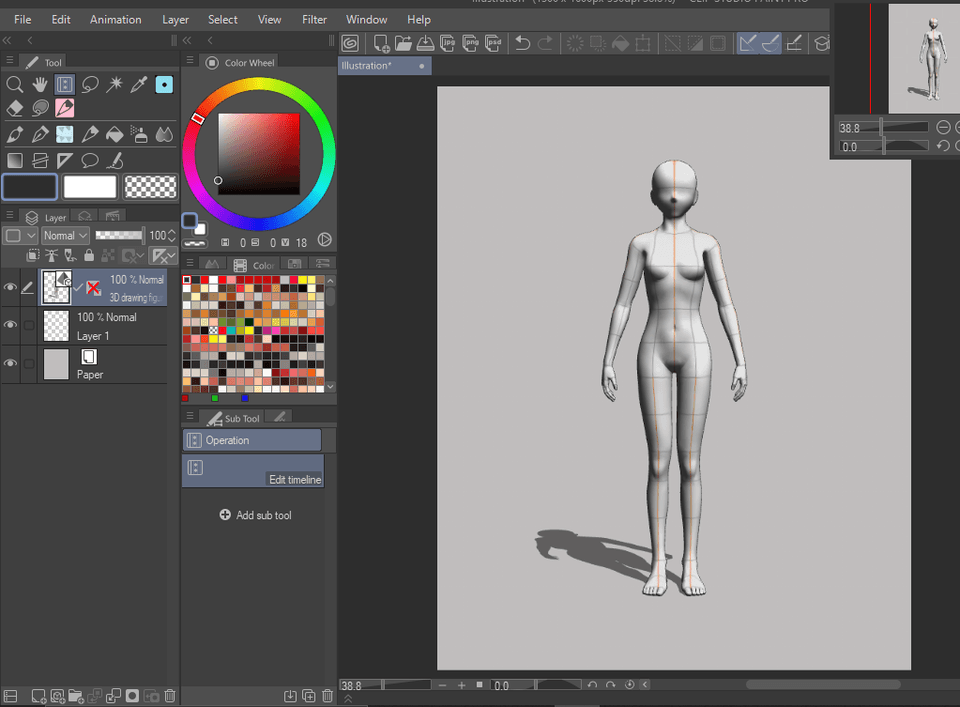Select the Lasso selection tool
Screen dimensions: 960x707
coord(90,84)
